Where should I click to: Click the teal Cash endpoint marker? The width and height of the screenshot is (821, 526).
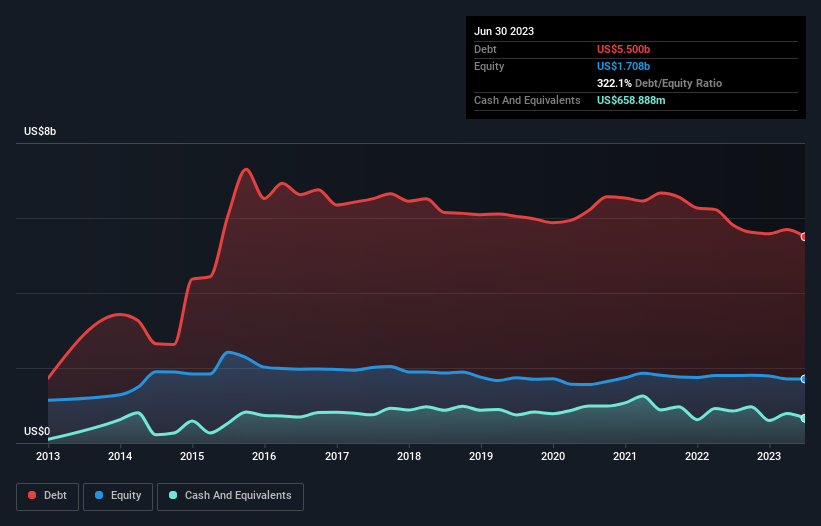coord(804,418)
